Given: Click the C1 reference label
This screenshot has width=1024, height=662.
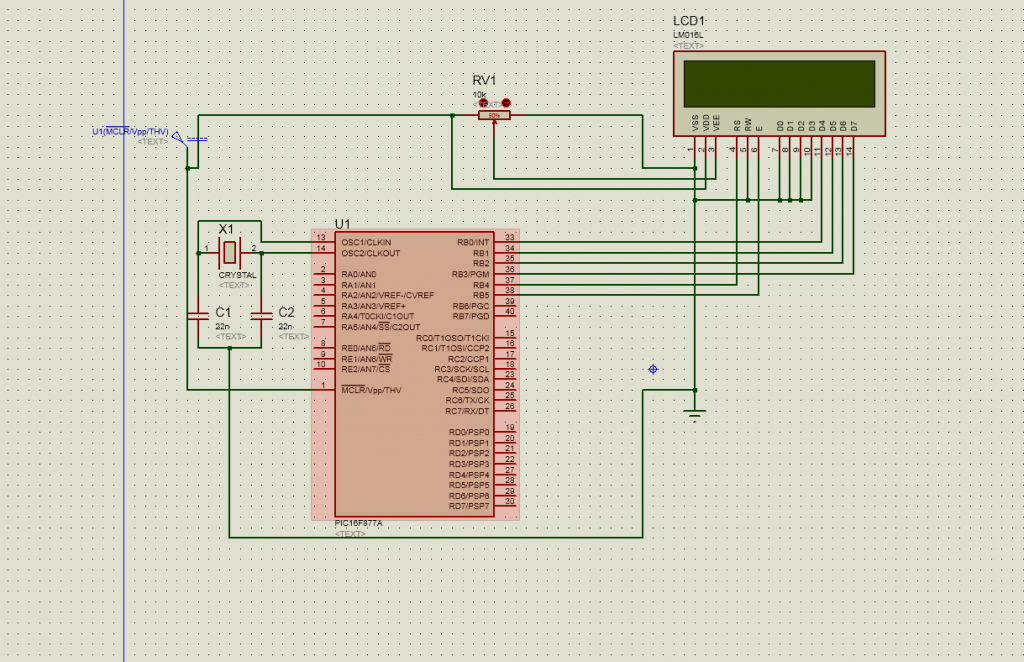Looking at the screenshot, I should coord(223,312).
